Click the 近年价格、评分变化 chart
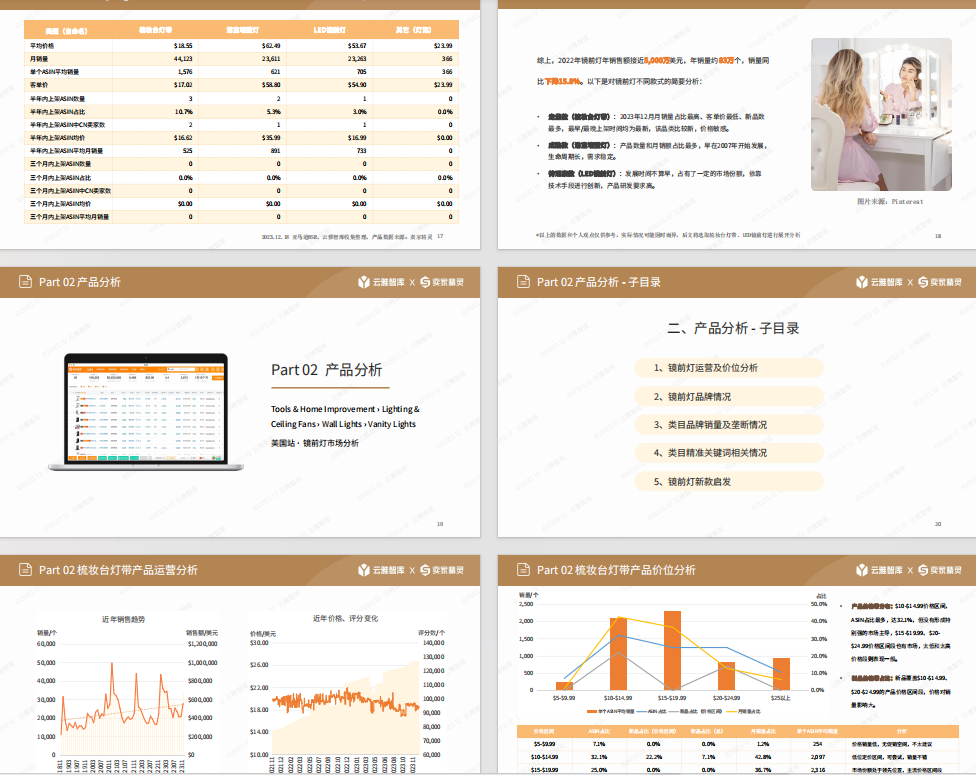 coord(345,695)
